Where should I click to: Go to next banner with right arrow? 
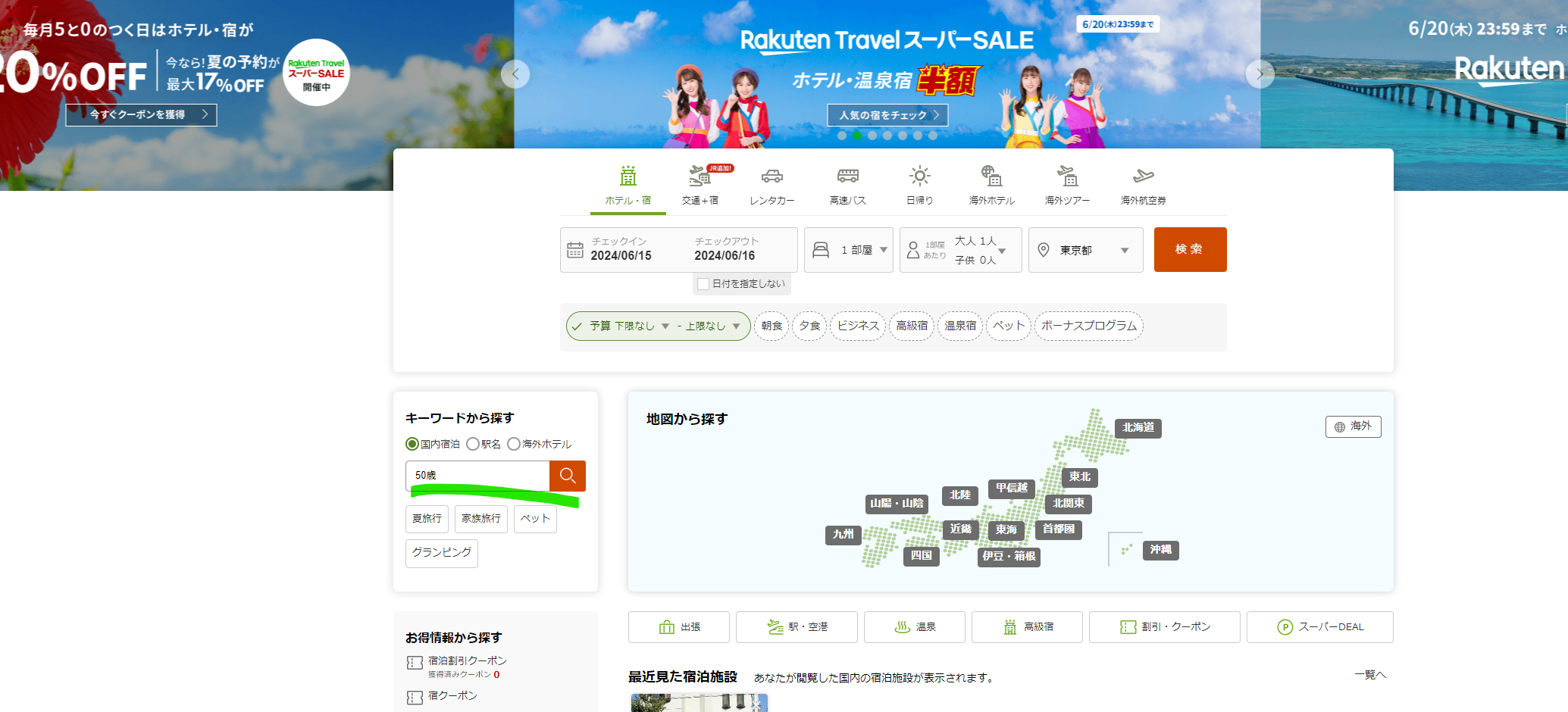point(1260,74)
